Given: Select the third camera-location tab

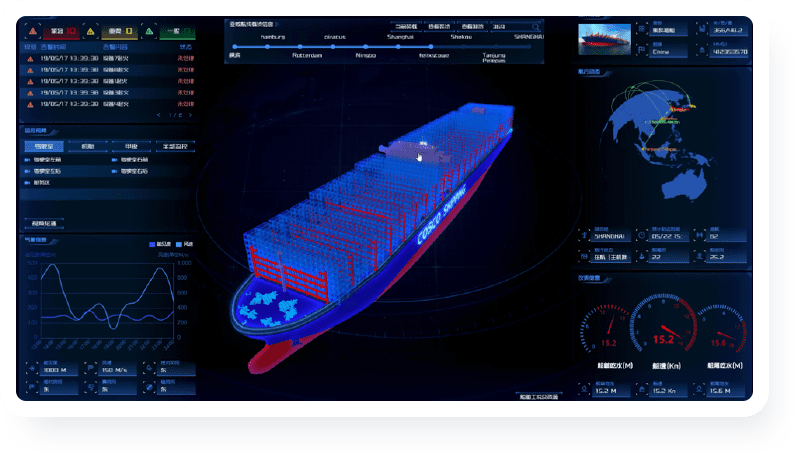Looking at the screenshot, I should (x=131, y=146).
